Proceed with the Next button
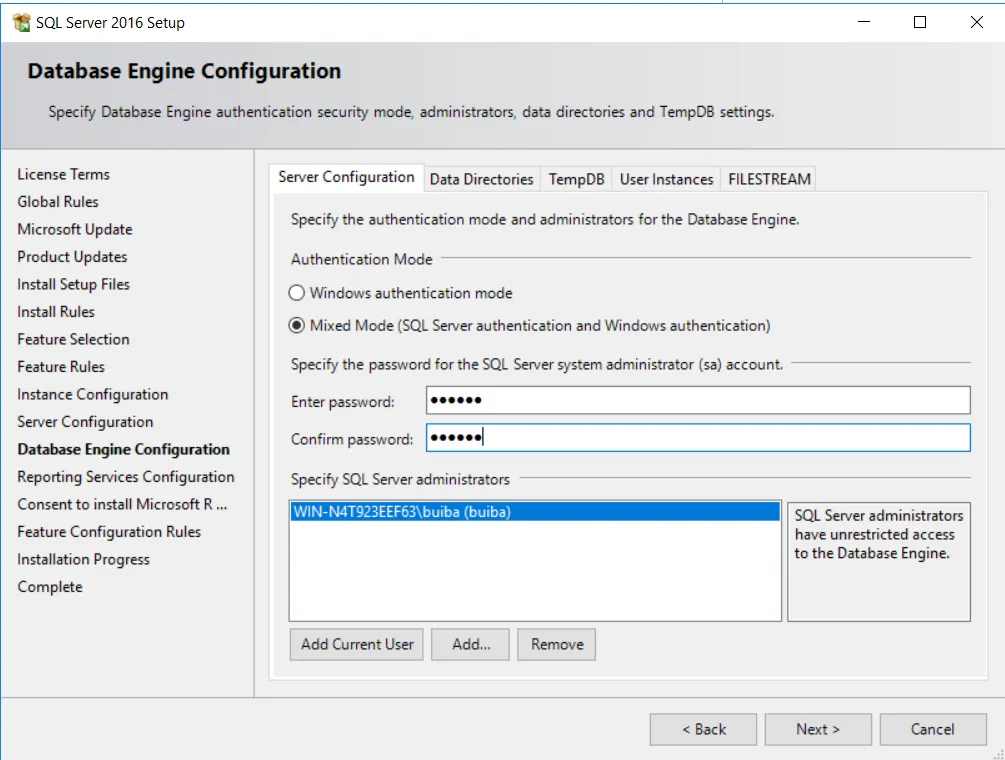 pos(818,729)
